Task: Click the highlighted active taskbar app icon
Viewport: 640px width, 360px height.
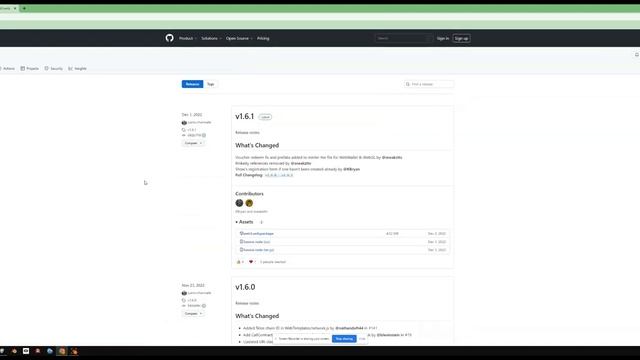Action: (x=62, y=351)
